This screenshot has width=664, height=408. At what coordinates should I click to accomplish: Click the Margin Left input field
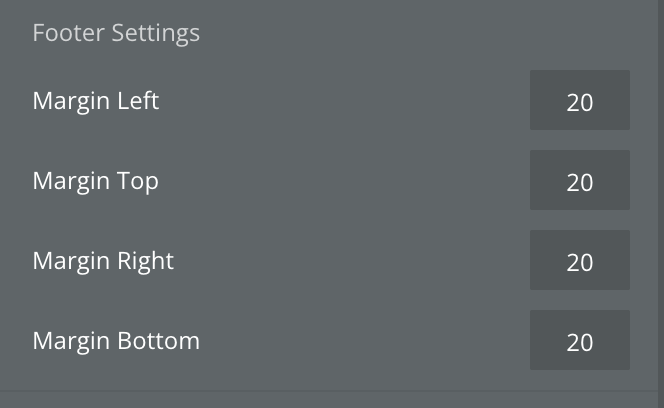pyautogui.click(x=580, y=101)
